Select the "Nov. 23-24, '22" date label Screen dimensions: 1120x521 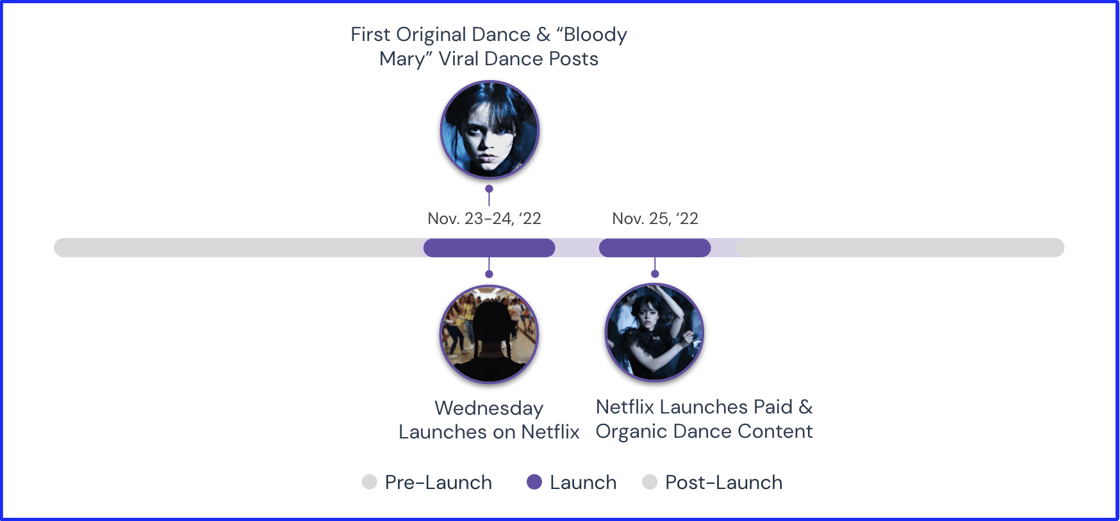tap(484, 218)
